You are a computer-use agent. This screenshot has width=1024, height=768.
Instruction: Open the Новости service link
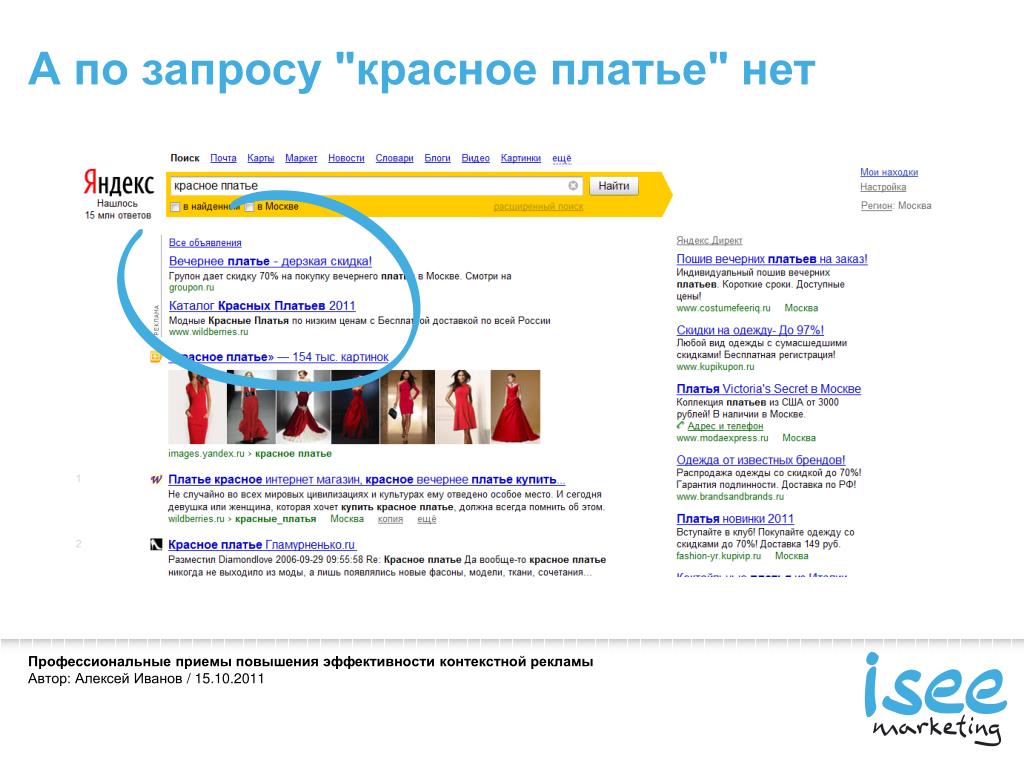click(346, 158)
